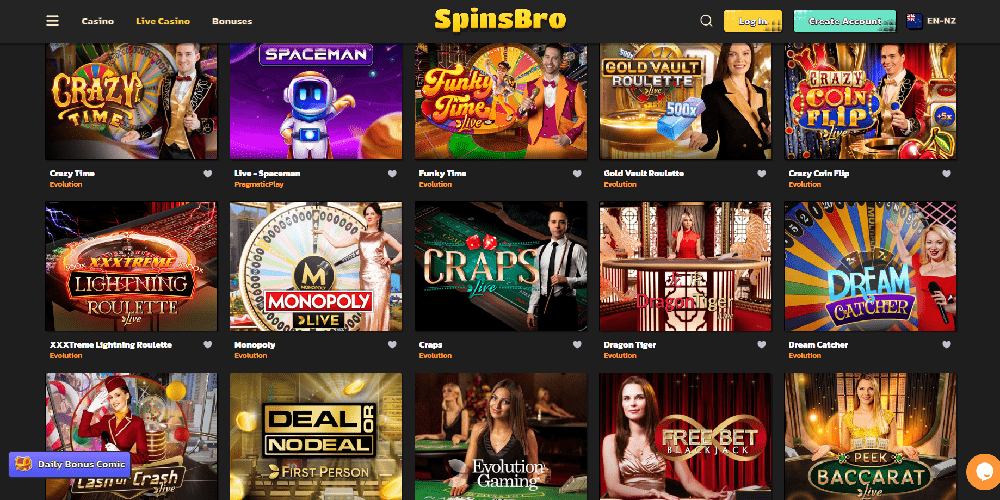Viewport: 1000px width, 500px height.
Task: Toggle favorite heart for Gold Vault Roulette
Action: (x=761, y=173)
